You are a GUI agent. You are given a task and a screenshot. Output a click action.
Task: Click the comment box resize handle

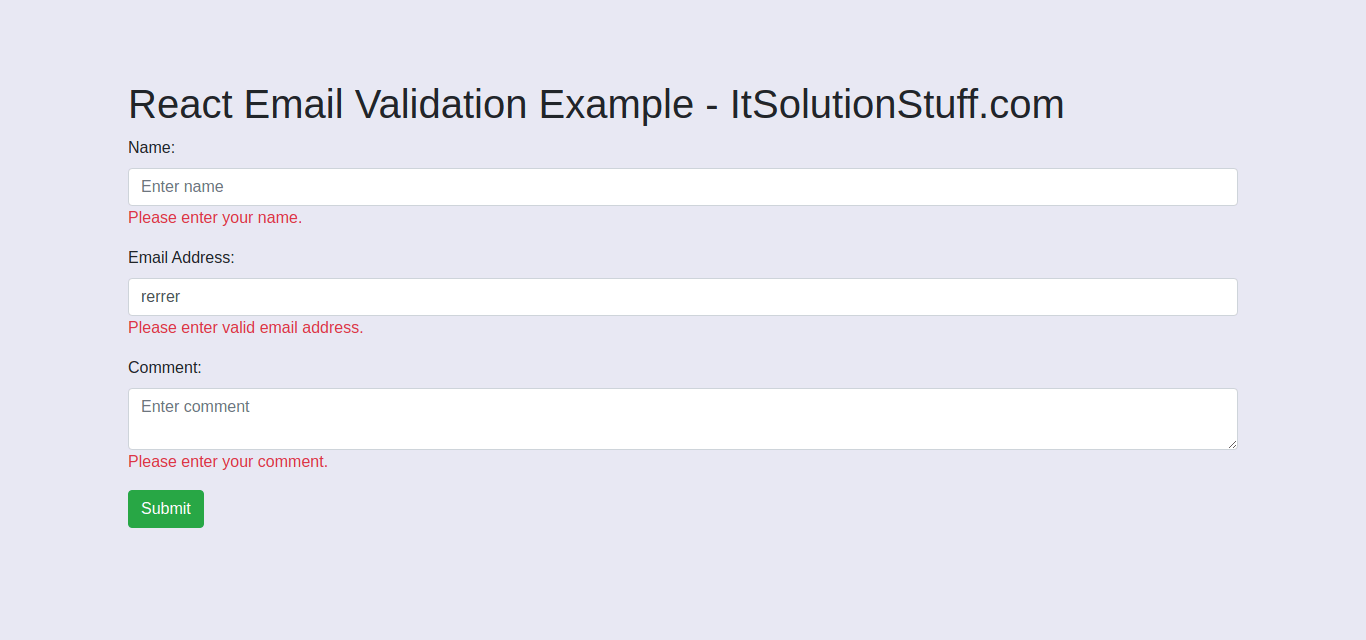click(x=1232, y=444)
